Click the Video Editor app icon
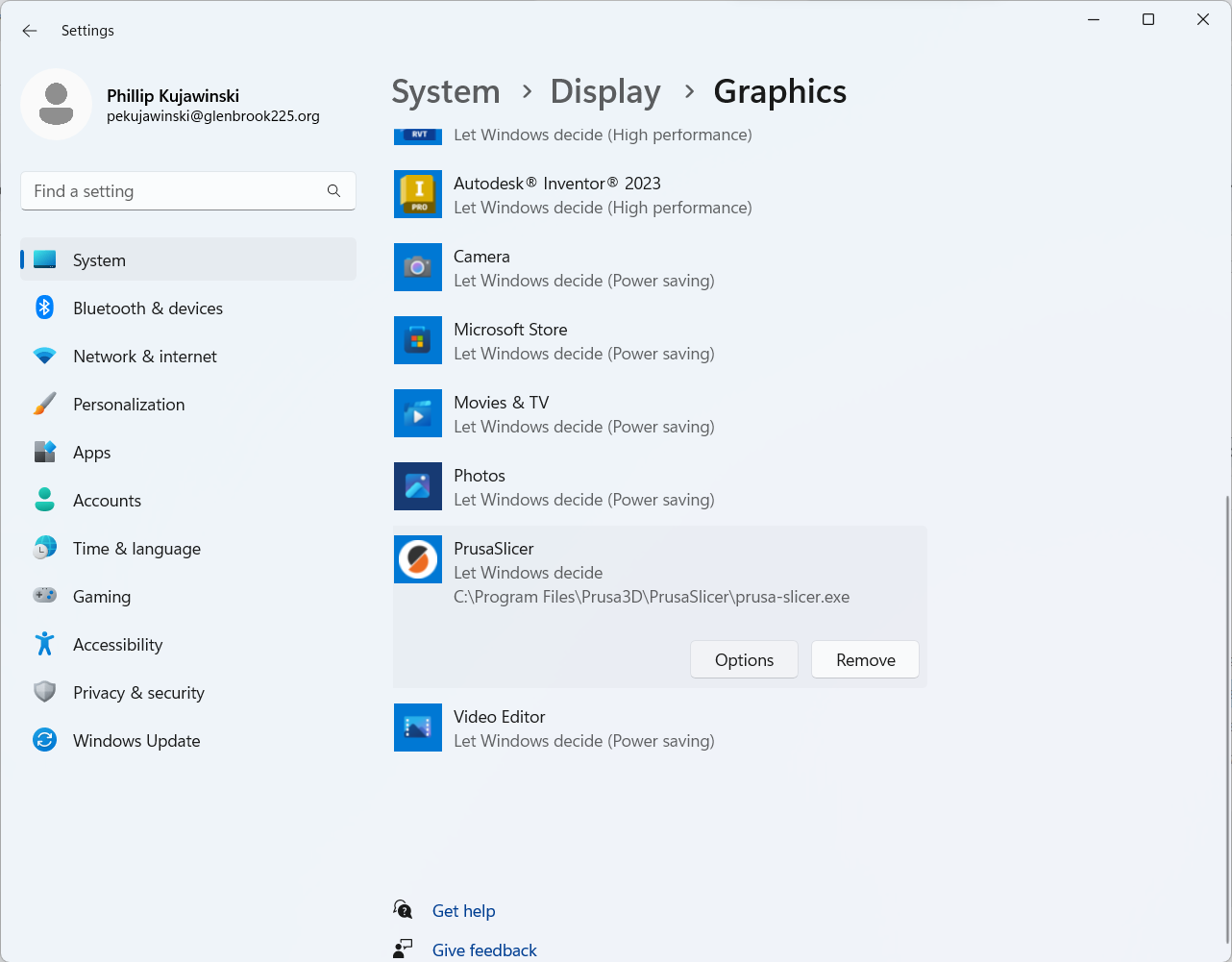 (418, 728)
